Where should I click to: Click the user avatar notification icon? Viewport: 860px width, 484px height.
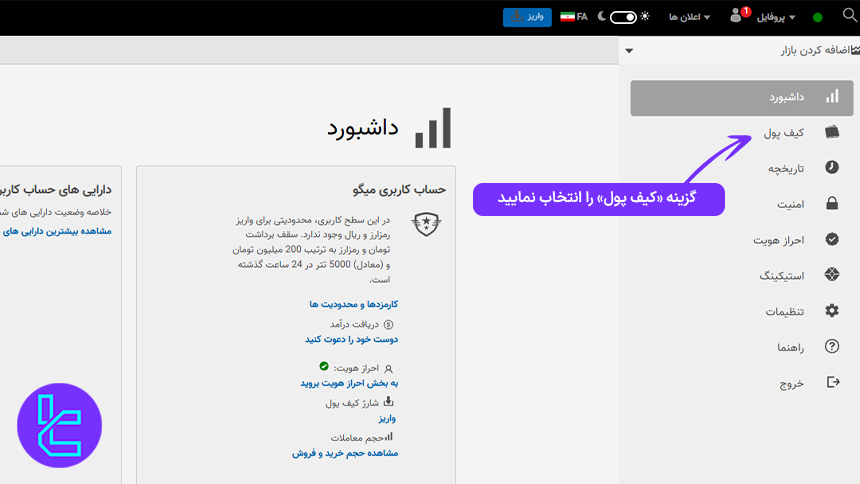tap(737, 16)
